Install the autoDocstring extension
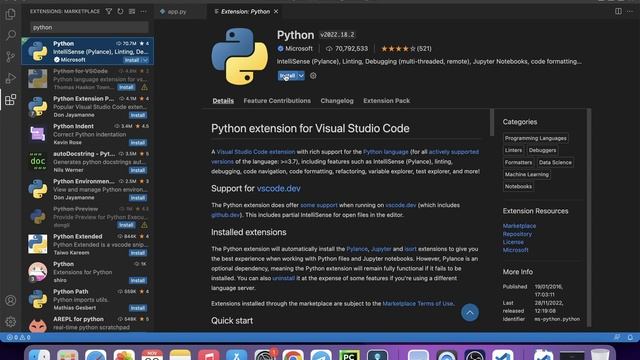Image resolution: width=640 pixels, height=360 pixels. click(138, 170)
